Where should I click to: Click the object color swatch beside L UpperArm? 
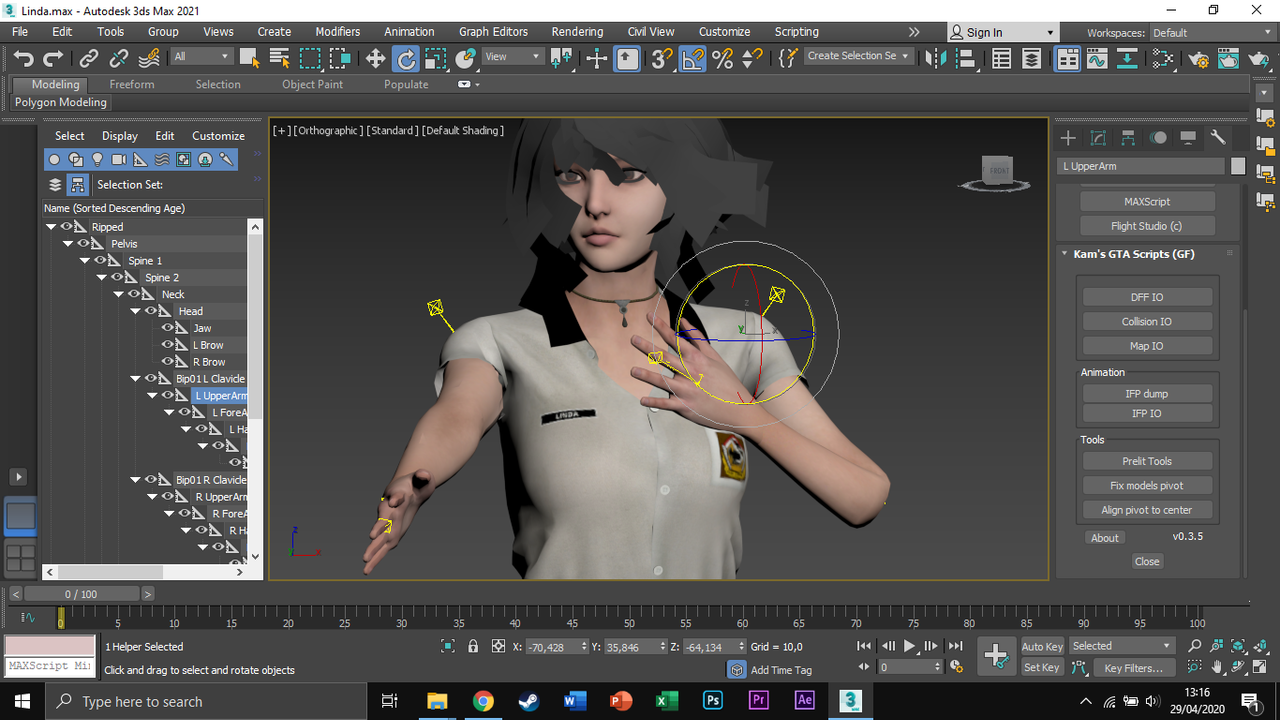pos(1238,167)
